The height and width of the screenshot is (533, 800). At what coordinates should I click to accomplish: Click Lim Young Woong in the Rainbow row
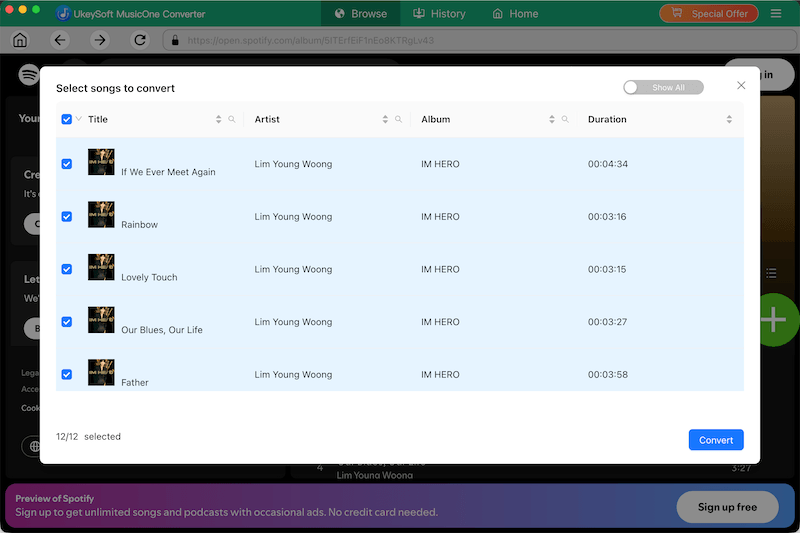coord(293,217)
